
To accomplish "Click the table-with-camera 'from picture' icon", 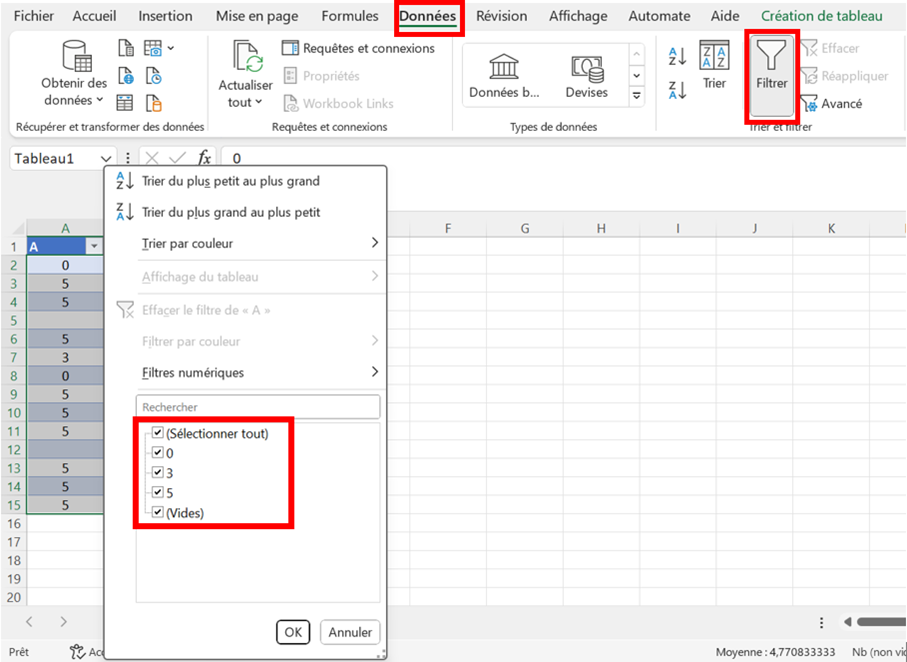I will click(x=153, y=48).
